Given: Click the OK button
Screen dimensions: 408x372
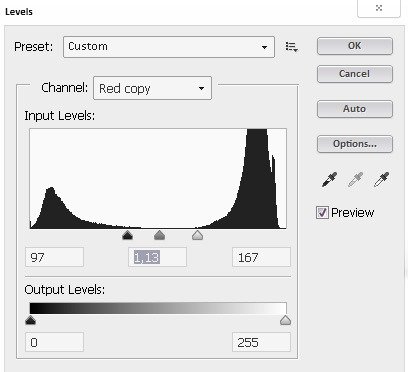Looking at the screenshot, I should pos(355,46).
